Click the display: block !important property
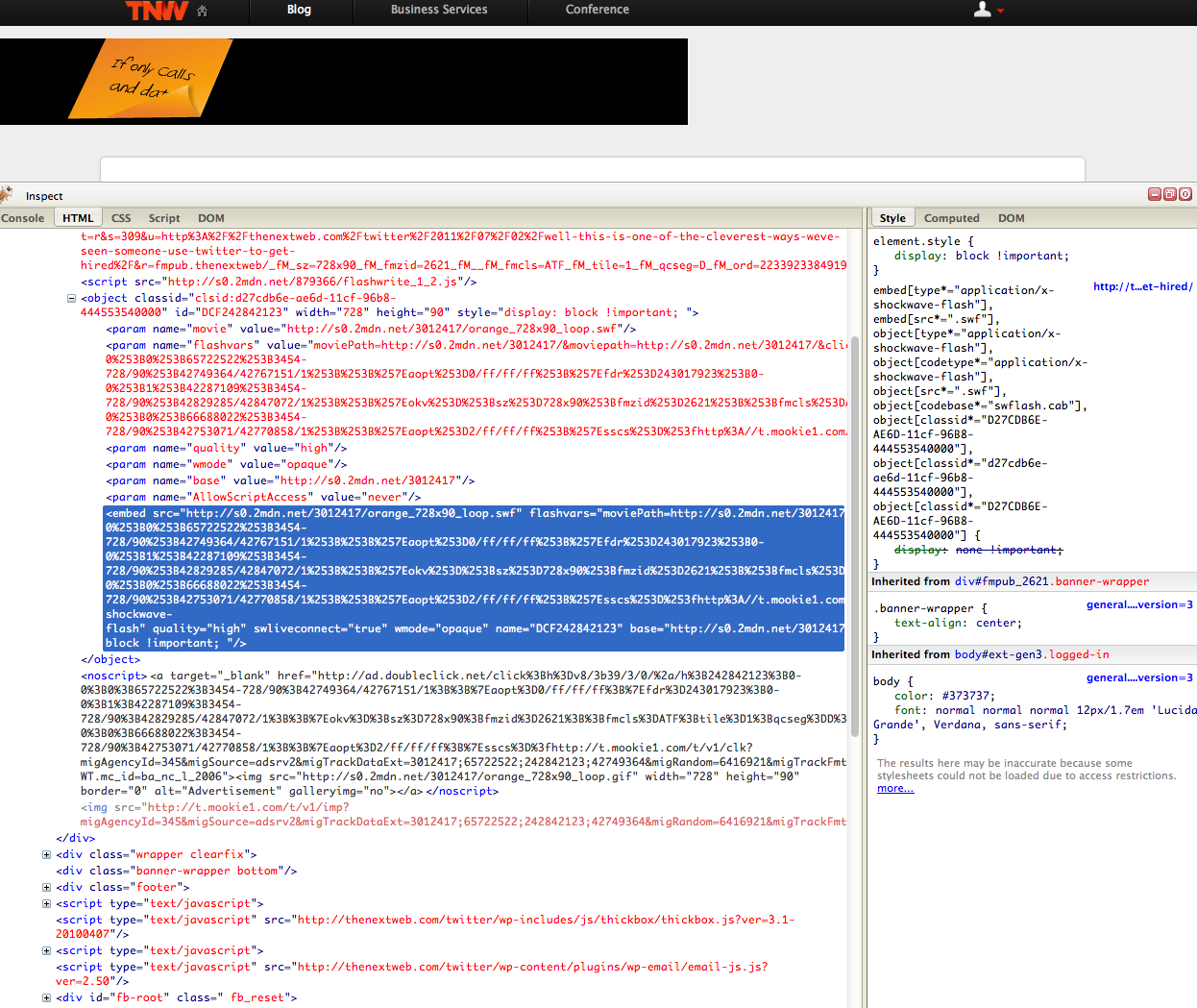The image size is (1197, 1008). click(x=981, y=256)
